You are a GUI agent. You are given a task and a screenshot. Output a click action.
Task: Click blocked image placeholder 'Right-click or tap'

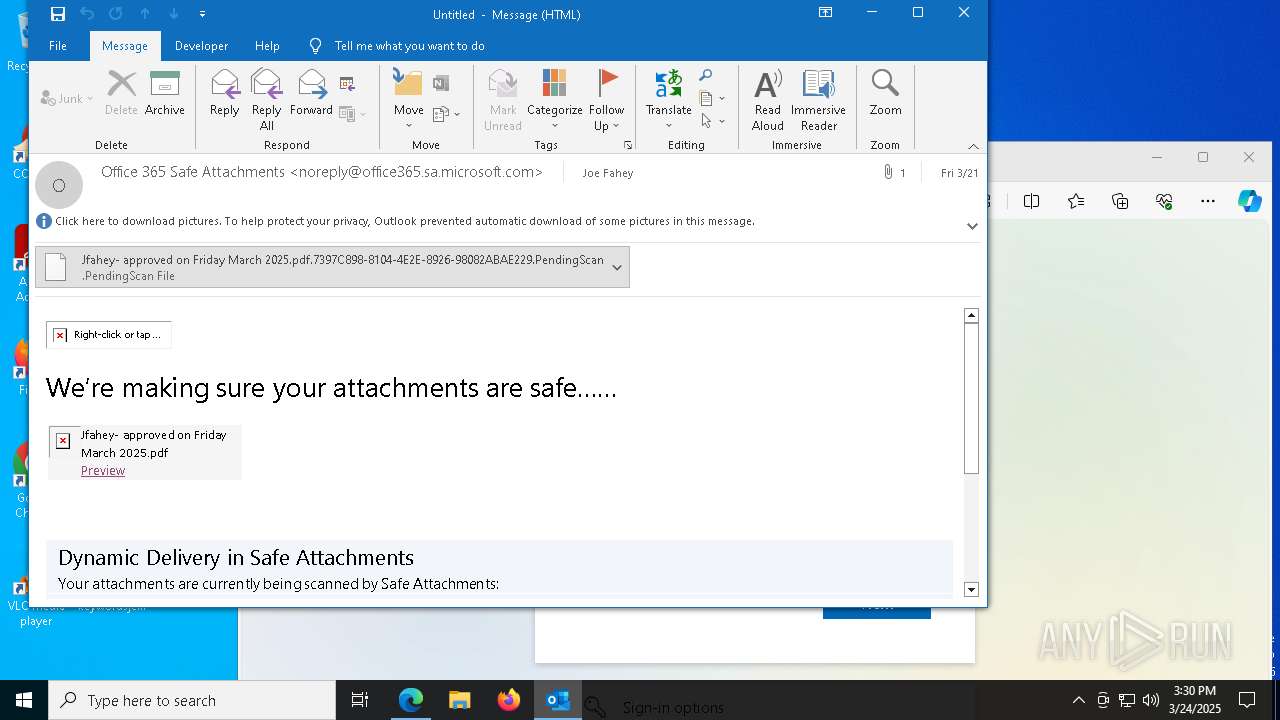[x=109, y=335]
